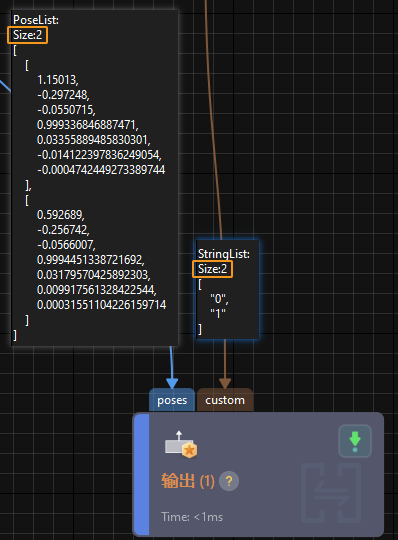Click the value 0.009917561328422544
The height and width of the screenshot is (540, 398).
coord(97,290)
